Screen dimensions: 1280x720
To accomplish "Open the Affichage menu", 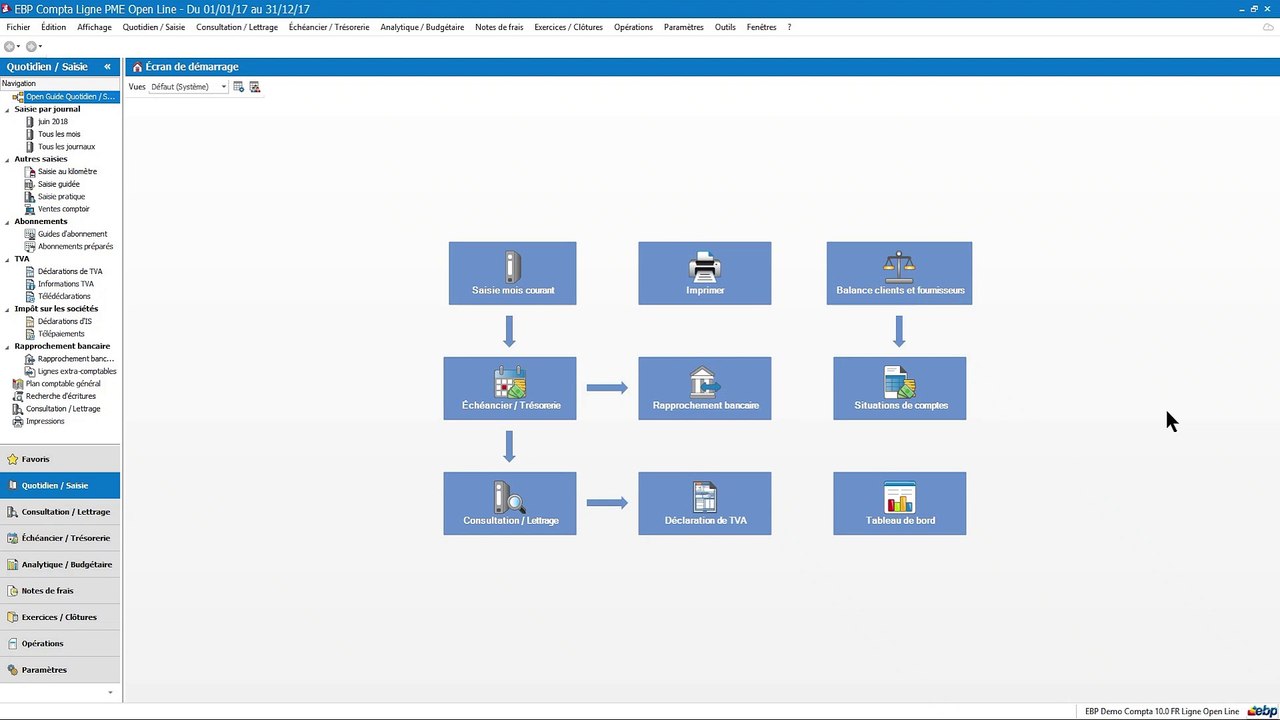I will click(94, 27).
